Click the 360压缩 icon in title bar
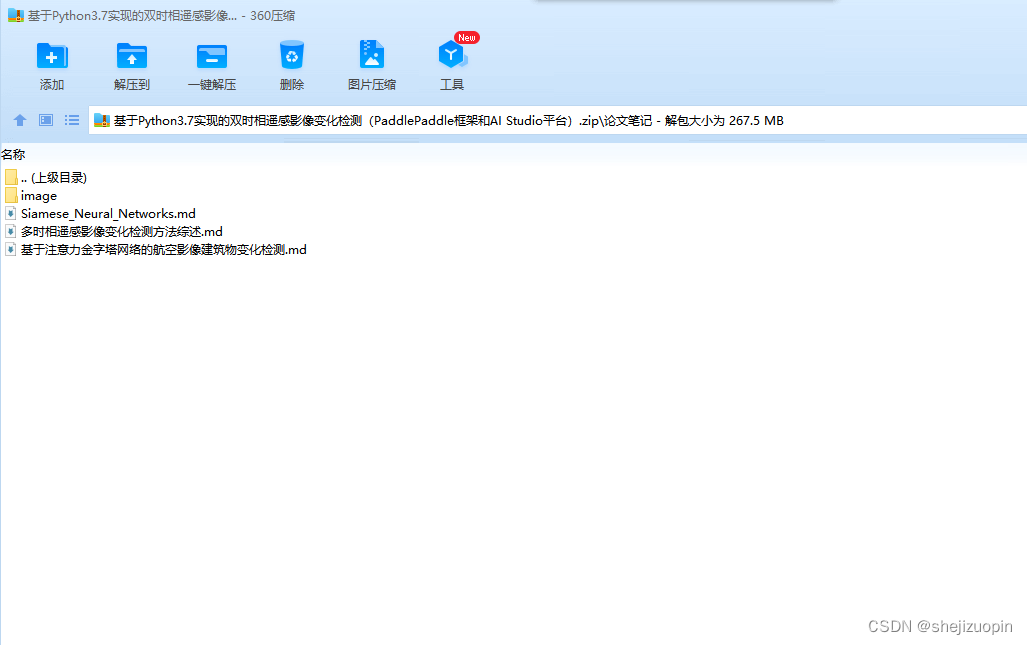The width and height of the screenshot is (1027, 645). click(x=12, y=15)
